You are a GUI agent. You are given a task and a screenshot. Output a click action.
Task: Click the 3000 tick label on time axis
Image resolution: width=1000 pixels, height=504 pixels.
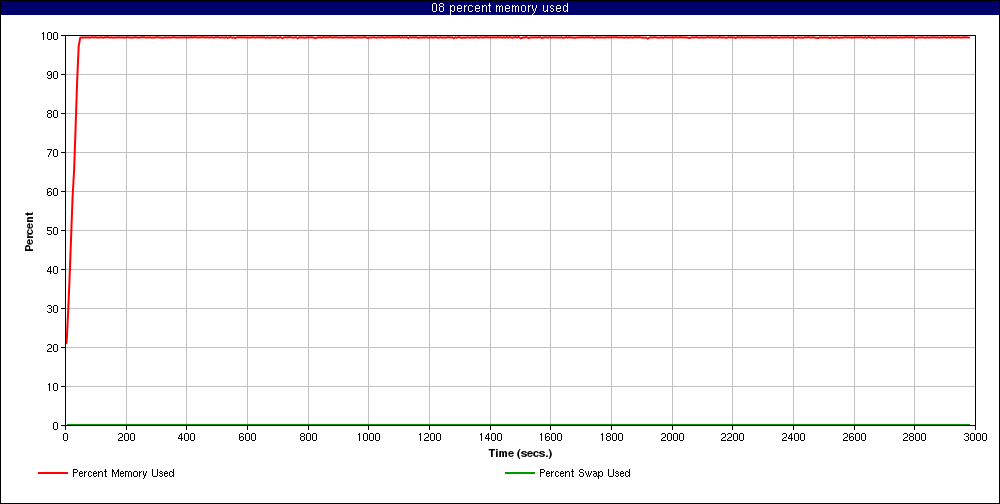click(x=975, y=437)
